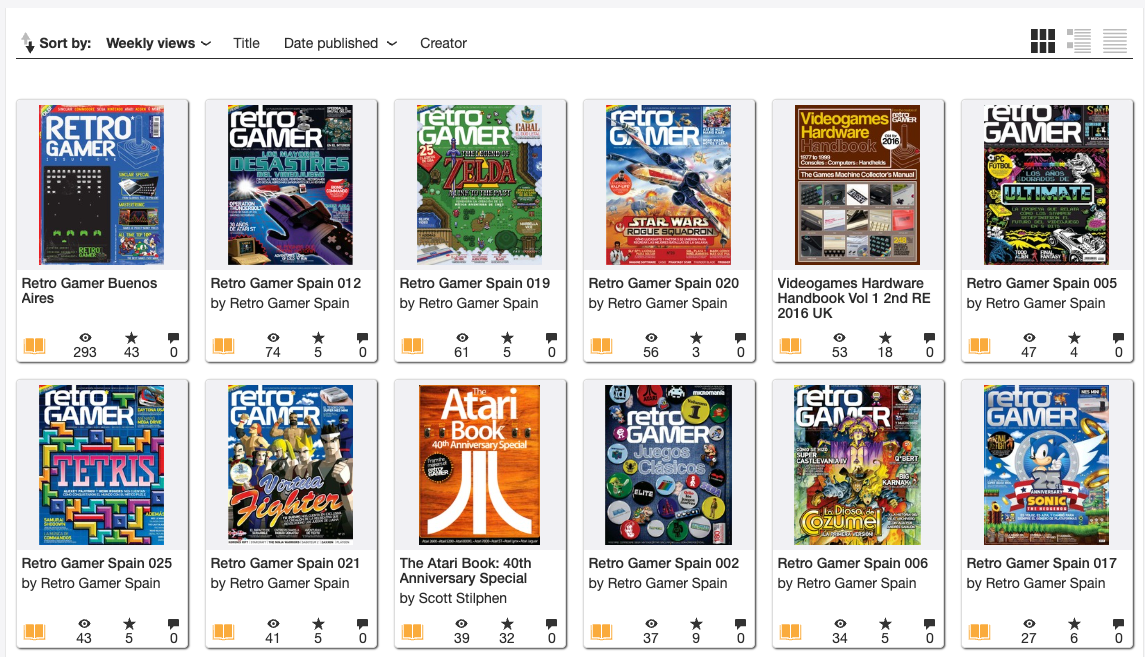Image resolution: width=1145 pixels, height=657 pixels.
Task: Click the 32 favorites count on Atari Book
Action: pos(507,639)
